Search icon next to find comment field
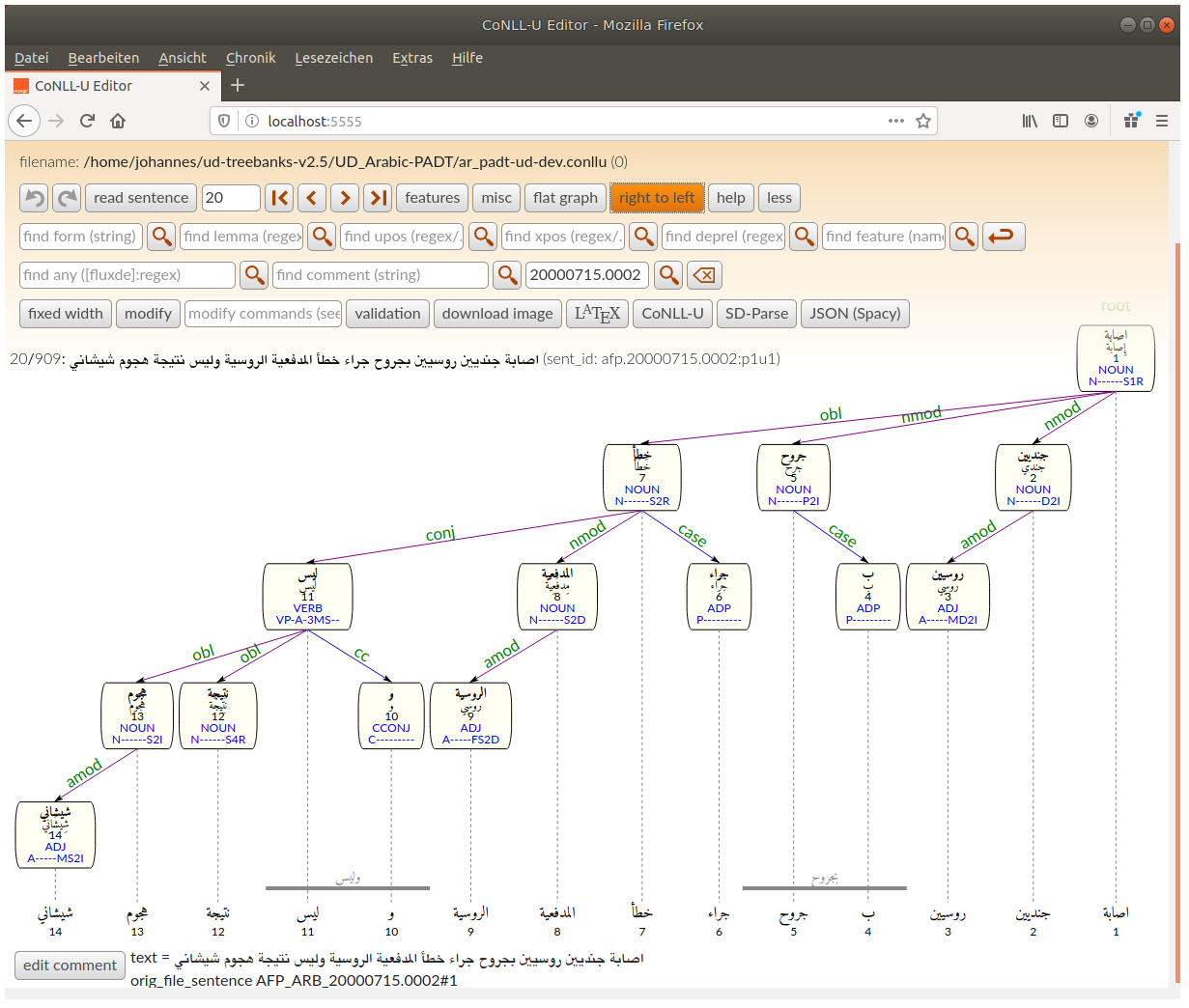The width and height of the screenshot is (1189, 1008). [507, 275]
